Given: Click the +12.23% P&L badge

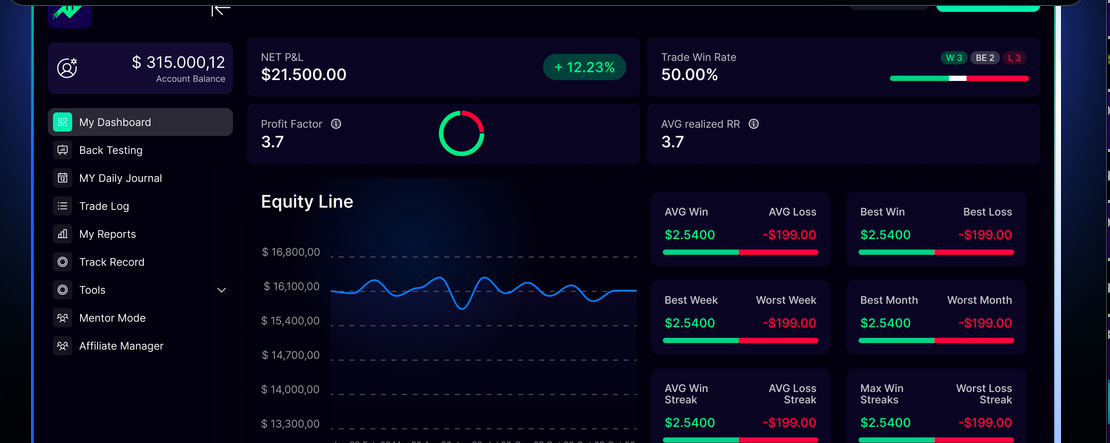Looking at the screenshot, I should click(585, 67).
